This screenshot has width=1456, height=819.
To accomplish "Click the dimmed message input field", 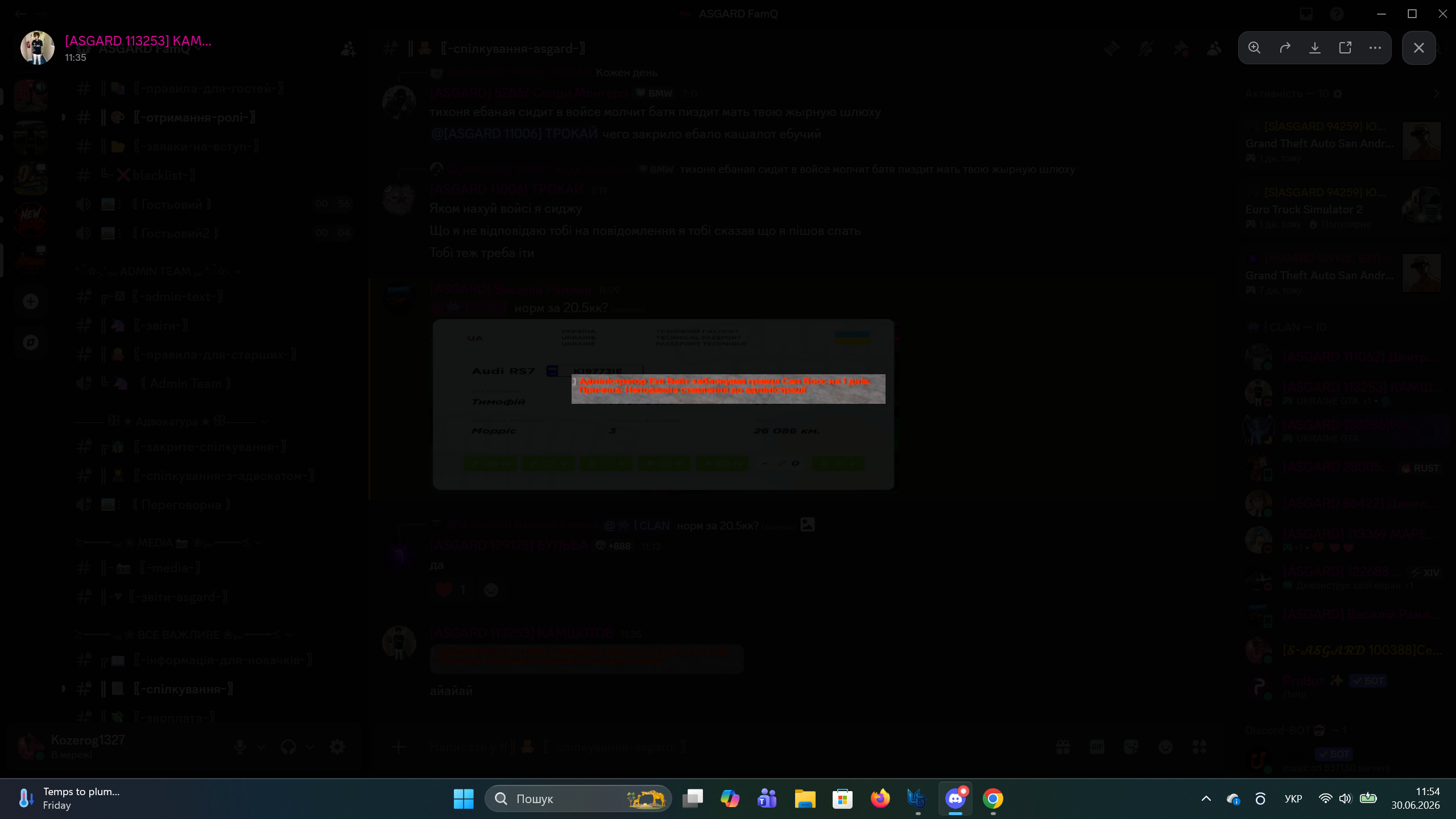I will pyautogui.click(x=734, y=747).
